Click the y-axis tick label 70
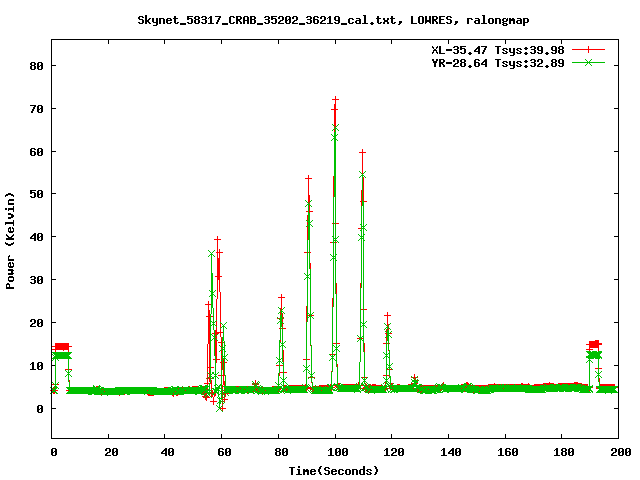This screenshot has width=640, height=480. coord(36,109)
